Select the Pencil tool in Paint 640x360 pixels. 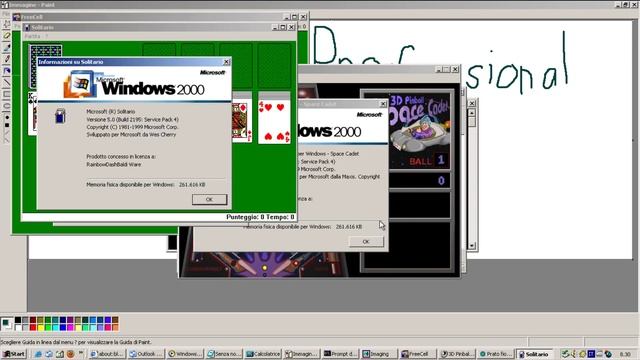[x=7, y=59]
